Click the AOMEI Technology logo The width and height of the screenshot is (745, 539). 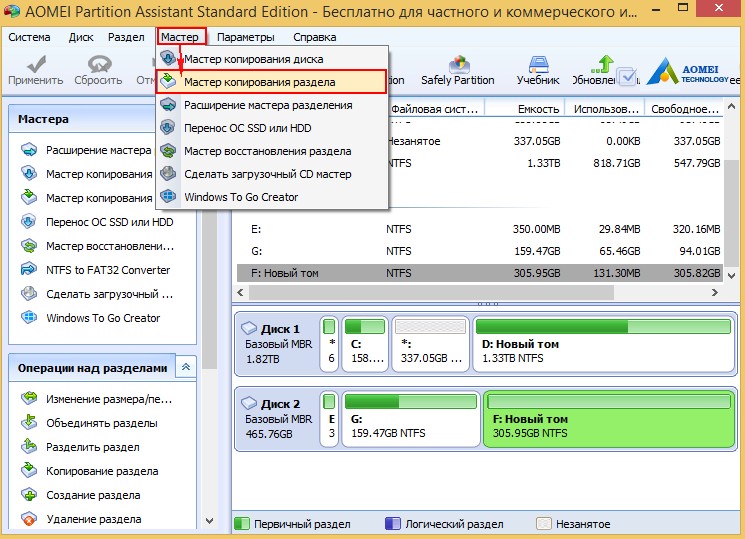[x=687, y=71]
